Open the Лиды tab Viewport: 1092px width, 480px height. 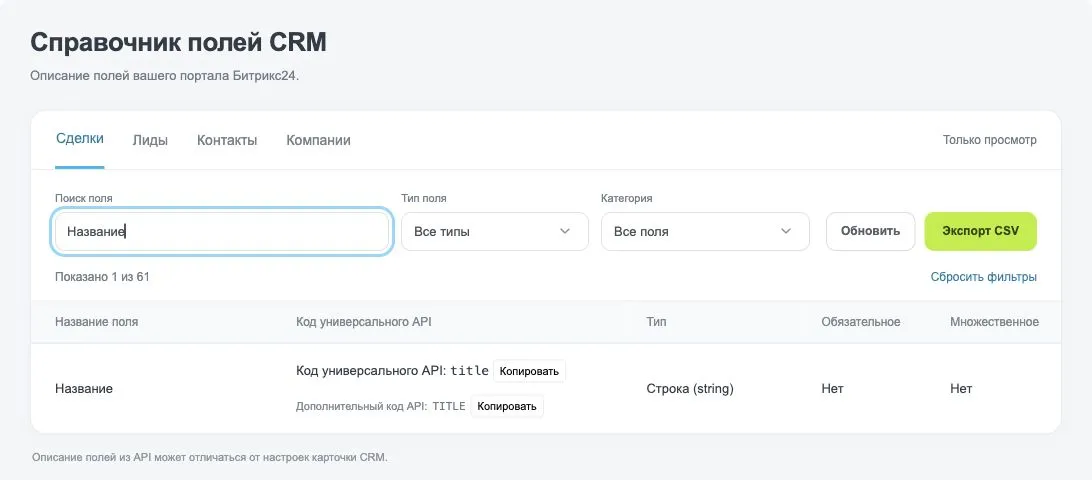click(150, 140)
